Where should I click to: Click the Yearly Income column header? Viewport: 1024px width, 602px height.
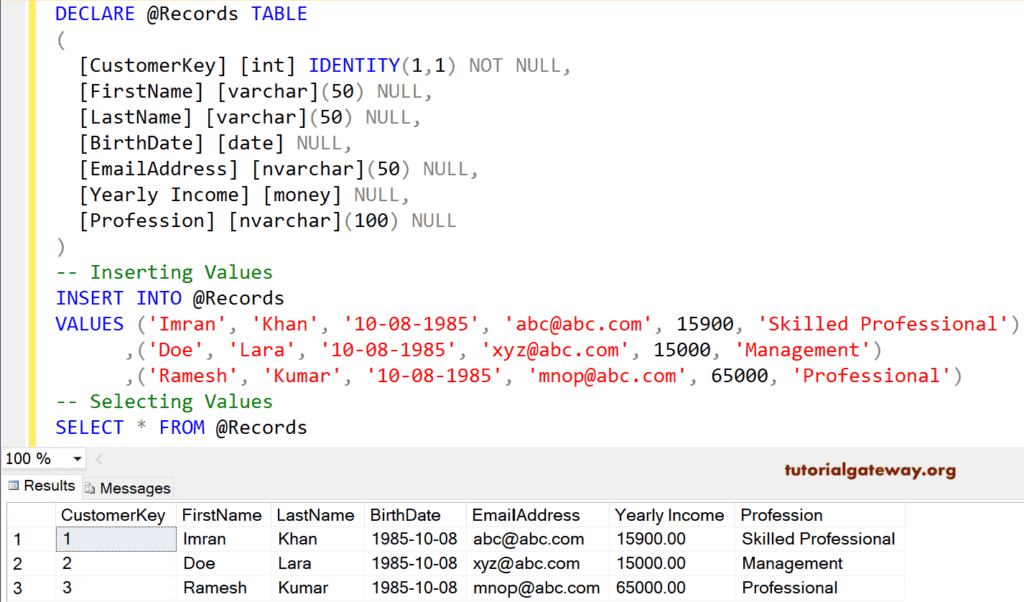coord(670,514)
